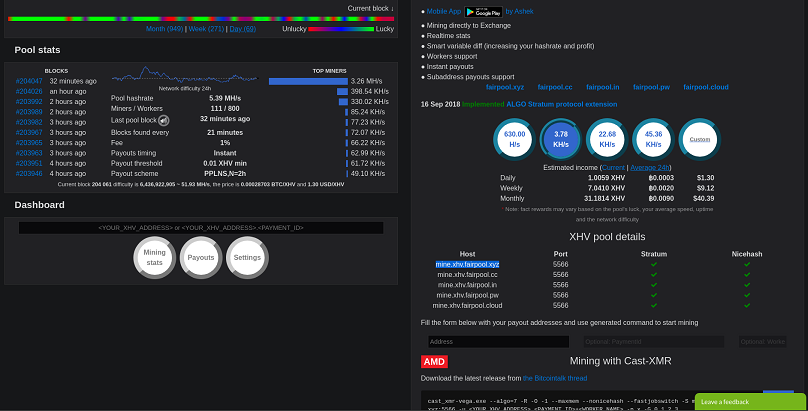Click the mine.xhv.fairpool.in host

[x=467, y=285]
